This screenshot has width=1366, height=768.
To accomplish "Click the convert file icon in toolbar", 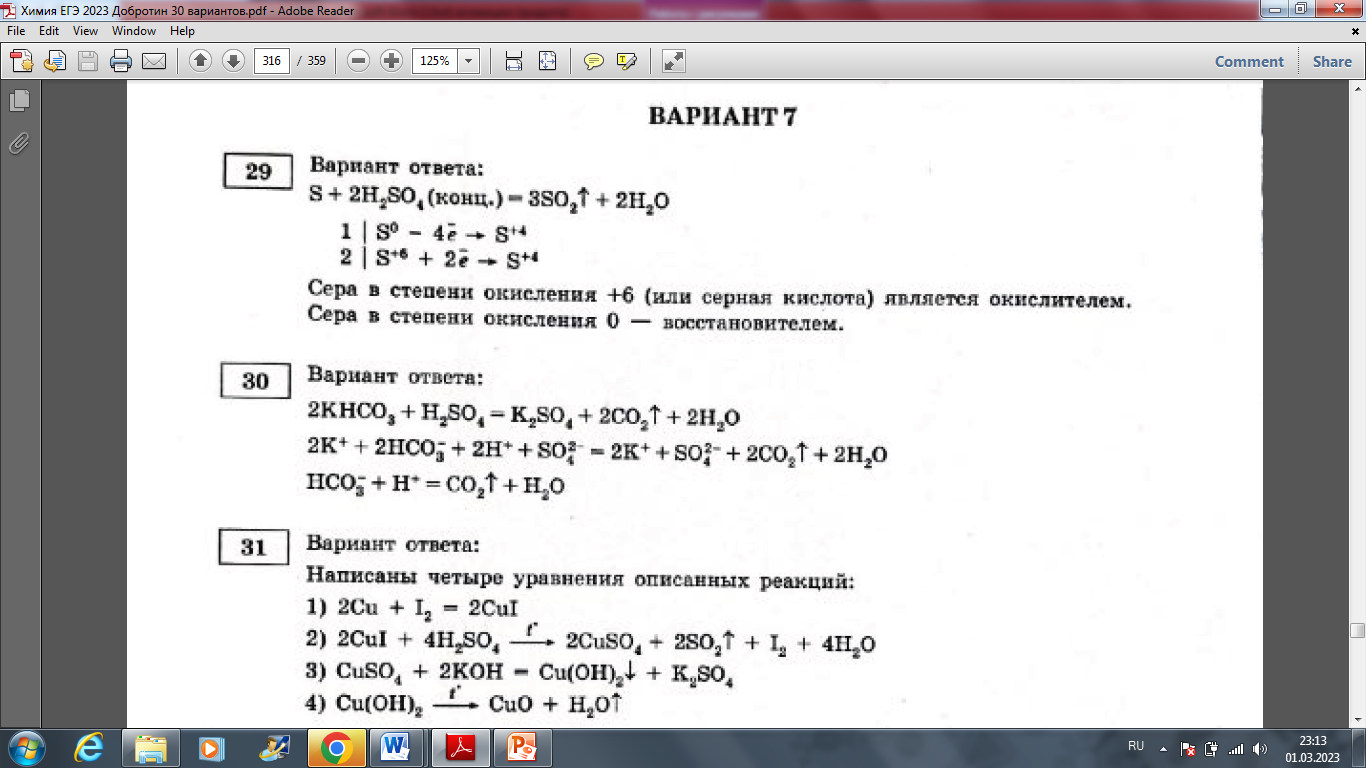I will click(x=55, y=61).
